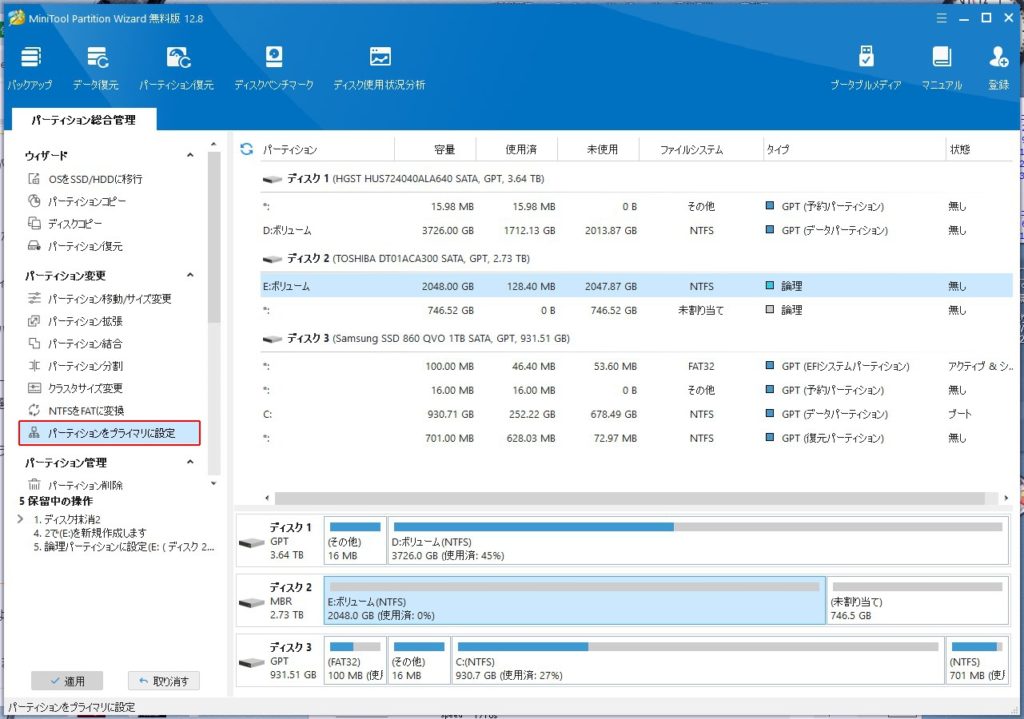Collapse the パーティション管理 section
The width and height of the screenshot is (1024, 719).
(190, 463)
